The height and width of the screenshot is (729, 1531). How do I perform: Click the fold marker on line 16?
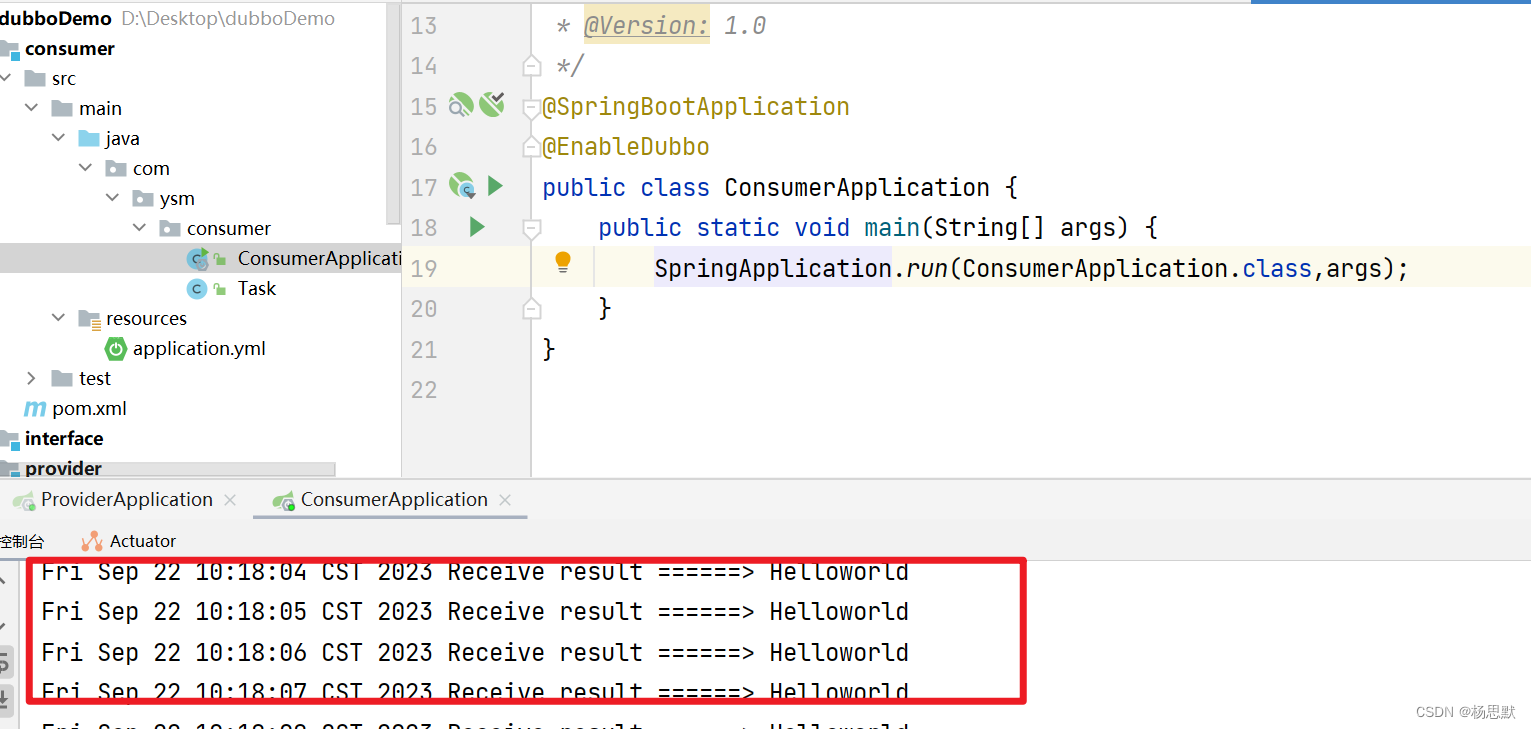(x=532, y=147)
